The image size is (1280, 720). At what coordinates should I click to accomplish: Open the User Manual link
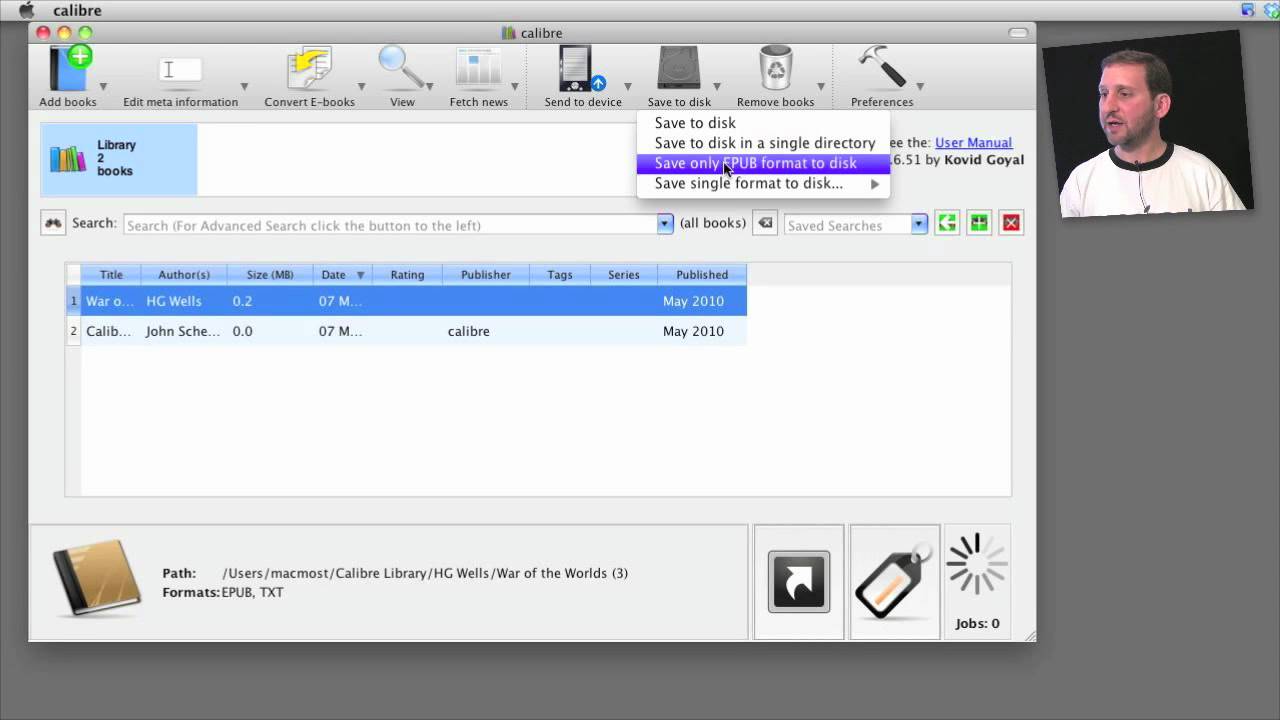[973, 143]
